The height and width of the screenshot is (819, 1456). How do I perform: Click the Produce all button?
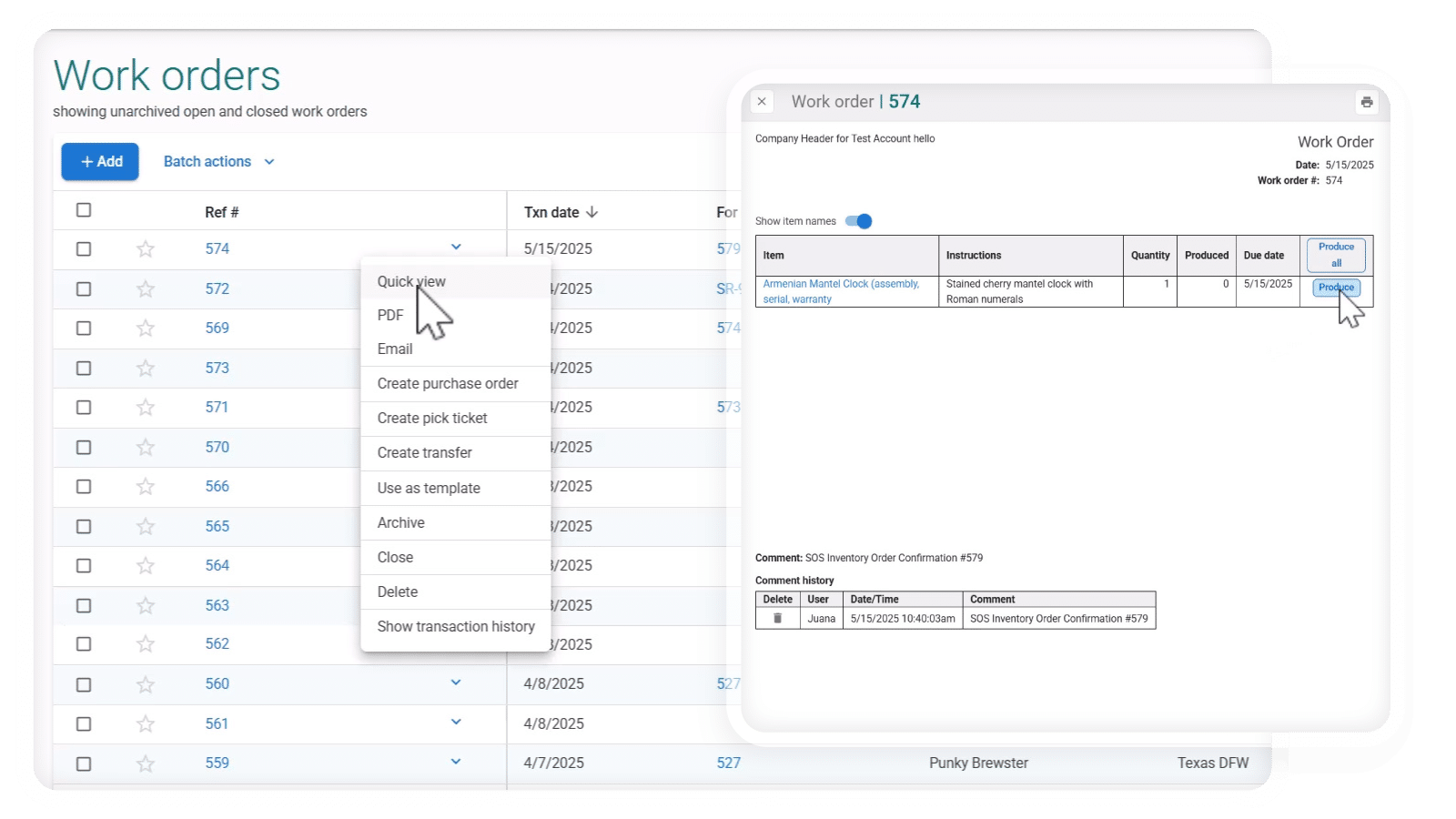click(x=1336, y=255)
